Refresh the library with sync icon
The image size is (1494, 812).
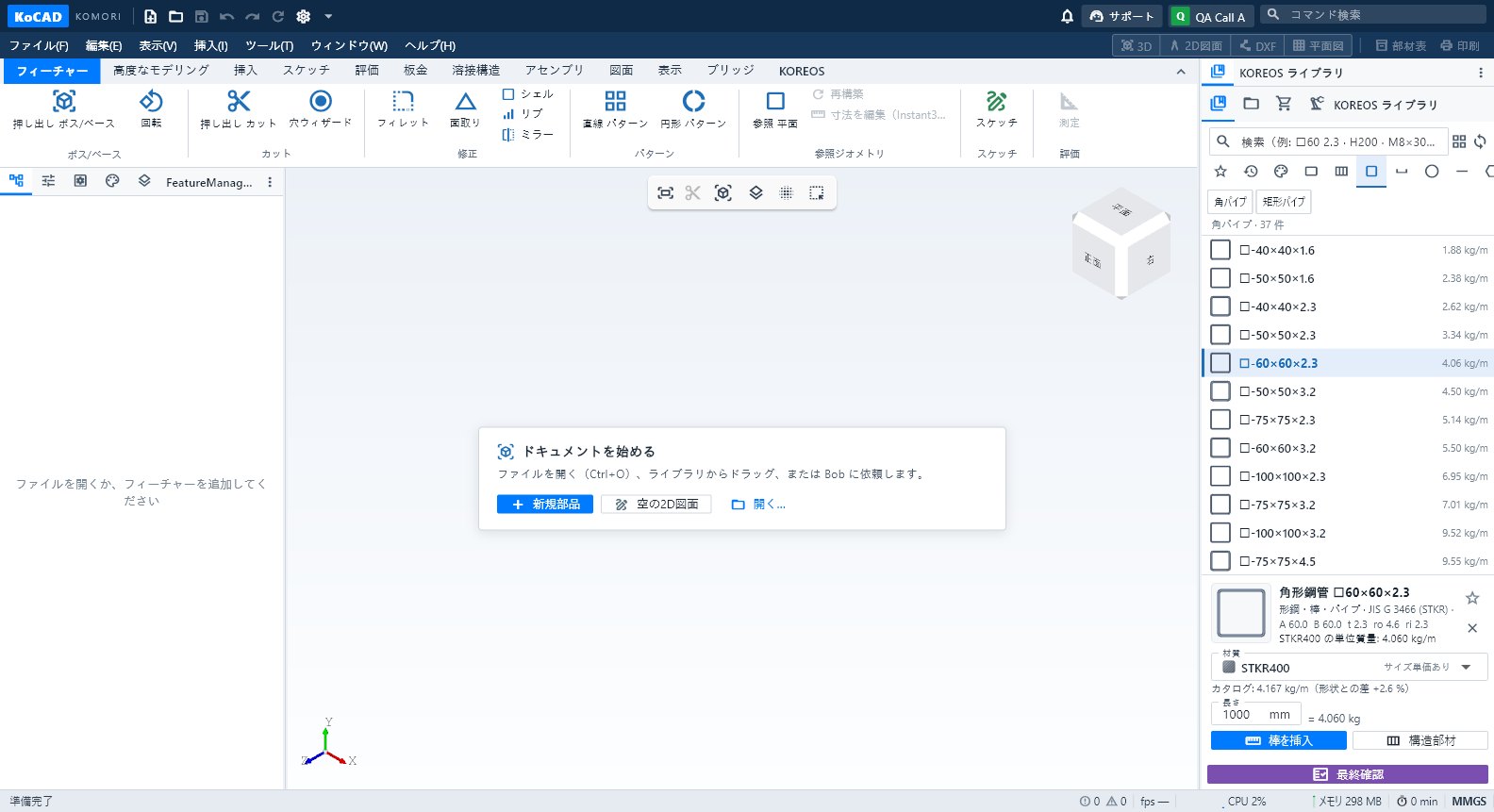[x=1480, y=141]
